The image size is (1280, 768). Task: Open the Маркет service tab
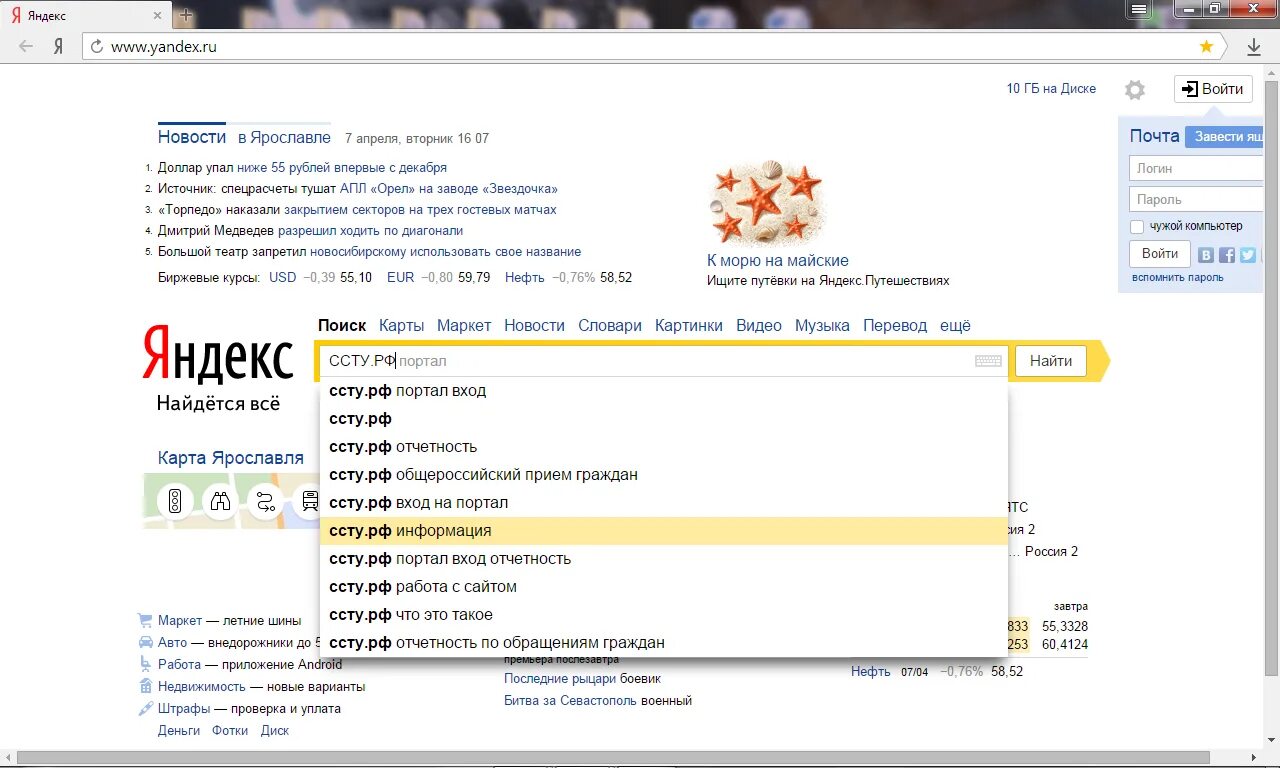coord(464,326)
